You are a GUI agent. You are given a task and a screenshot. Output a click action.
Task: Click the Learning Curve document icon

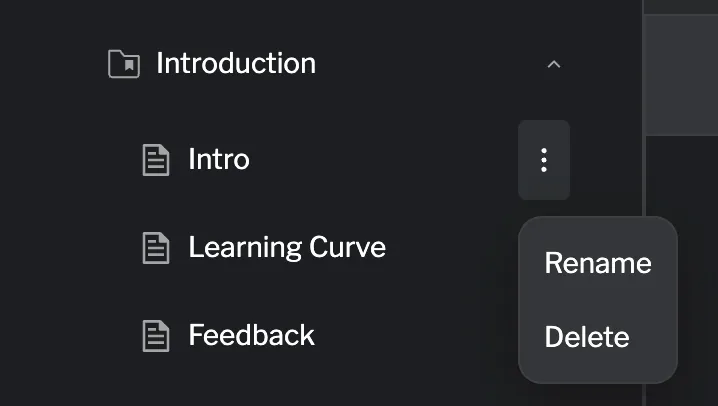click(155, 248)
